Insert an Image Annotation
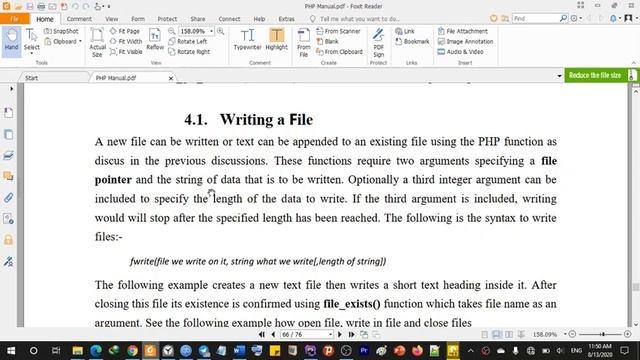 point(465,41)
